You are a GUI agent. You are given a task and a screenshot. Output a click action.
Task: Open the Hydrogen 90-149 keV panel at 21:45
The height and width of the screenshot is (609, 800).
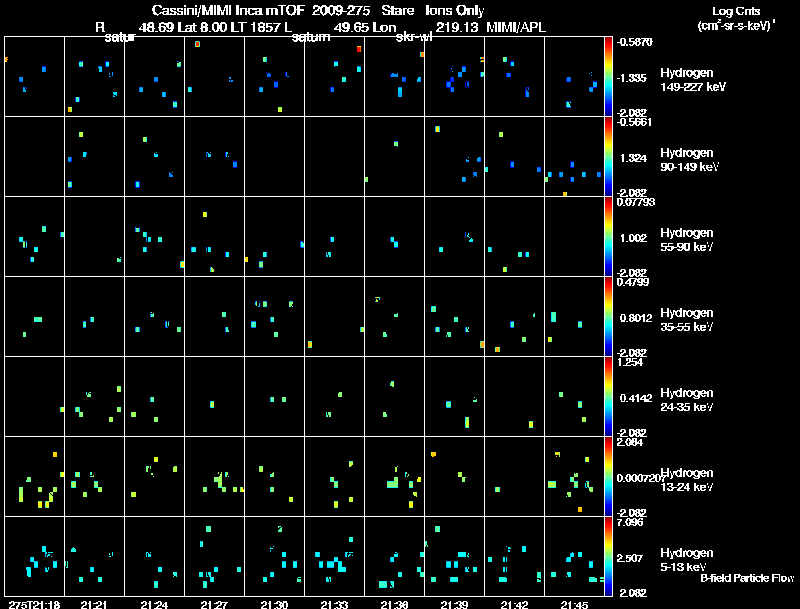pos(574,157)
